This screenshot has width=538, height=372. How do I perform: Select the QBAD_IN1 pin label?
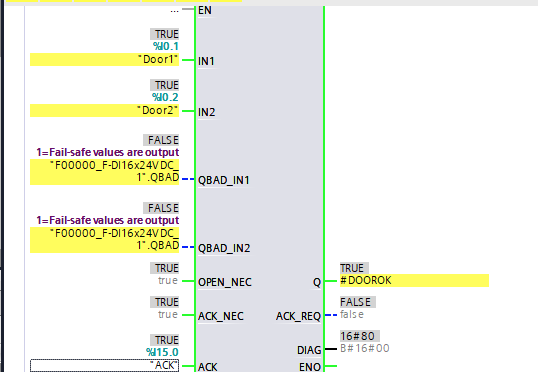pos(224,180)
